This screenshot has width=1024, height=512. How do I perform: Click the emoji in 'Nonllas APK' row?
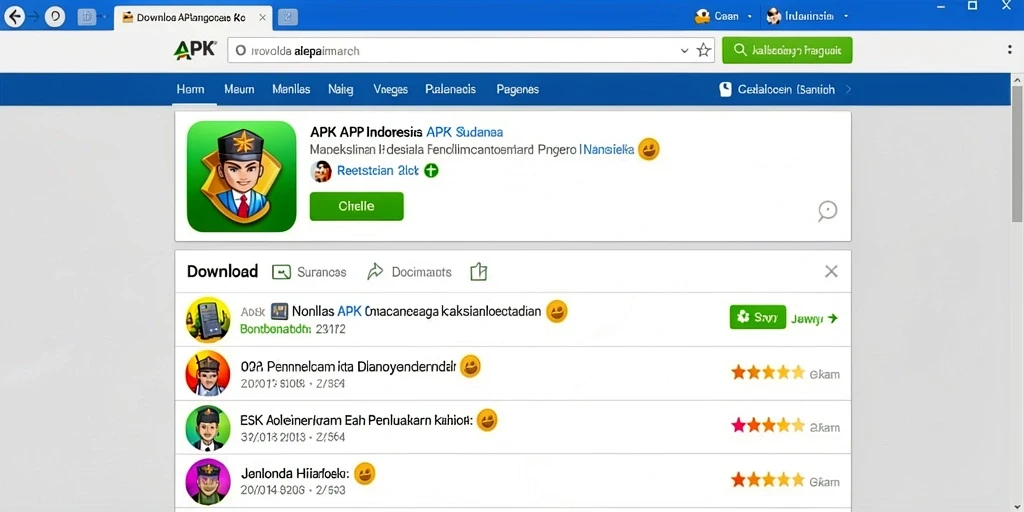(556, 311)
